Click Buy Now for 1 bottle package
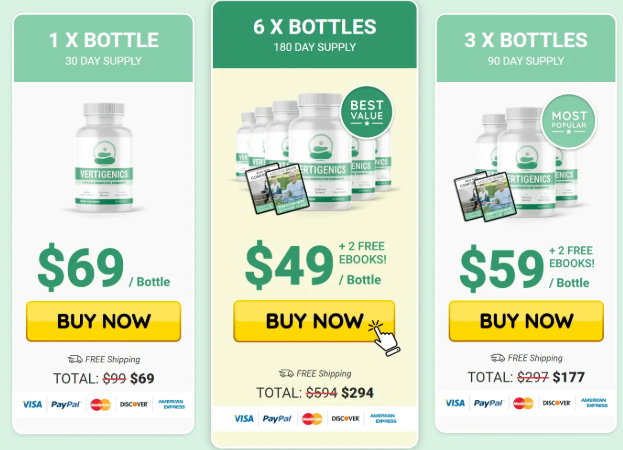Screen dimensions: 623x450 104,321
